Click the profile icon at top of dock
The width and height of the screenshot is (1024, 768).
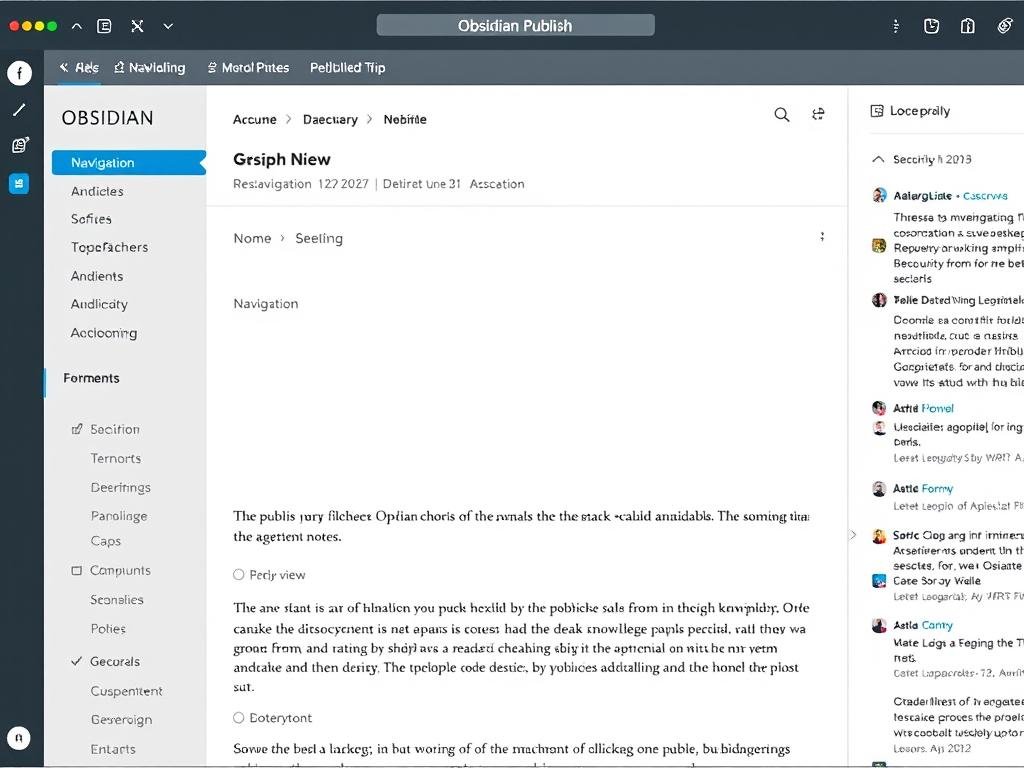[19, 72]
